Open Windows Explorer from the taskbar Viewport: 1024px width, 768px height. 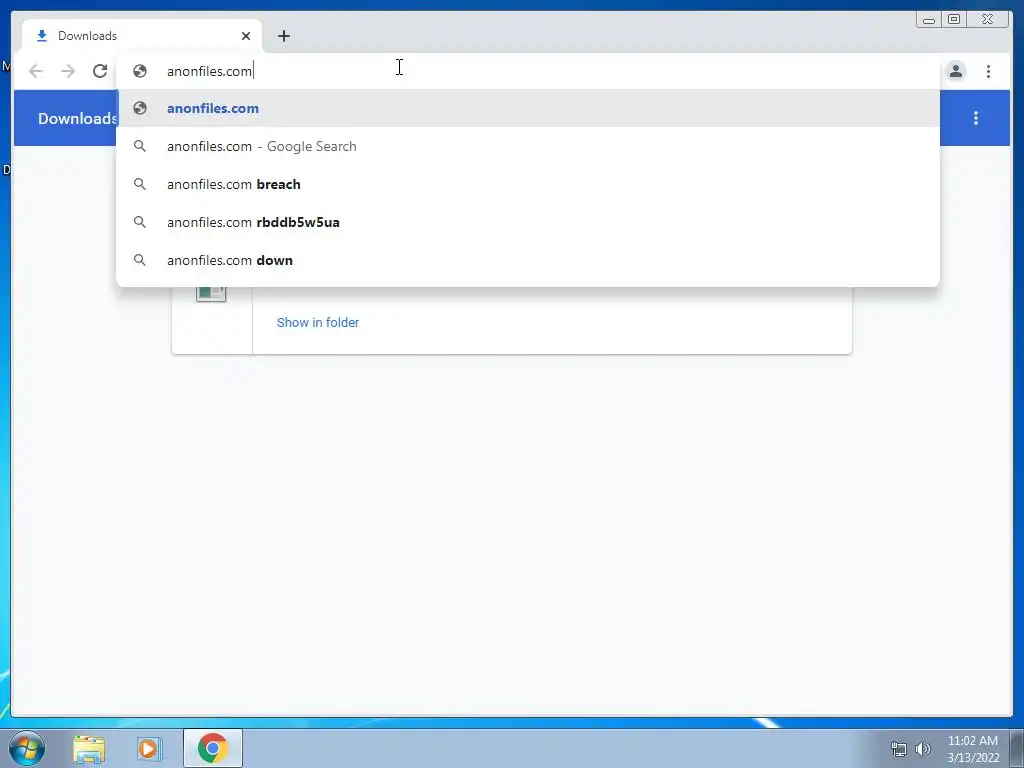pos(89,749)
